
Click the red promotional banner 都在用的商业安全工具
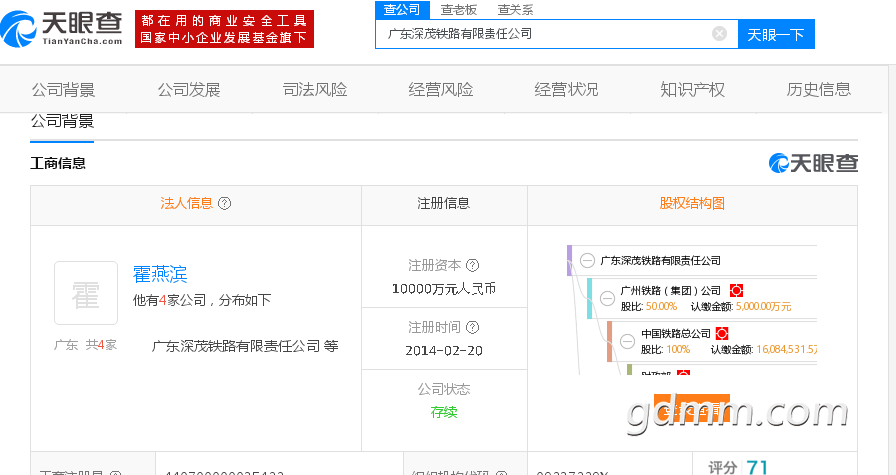225,29
